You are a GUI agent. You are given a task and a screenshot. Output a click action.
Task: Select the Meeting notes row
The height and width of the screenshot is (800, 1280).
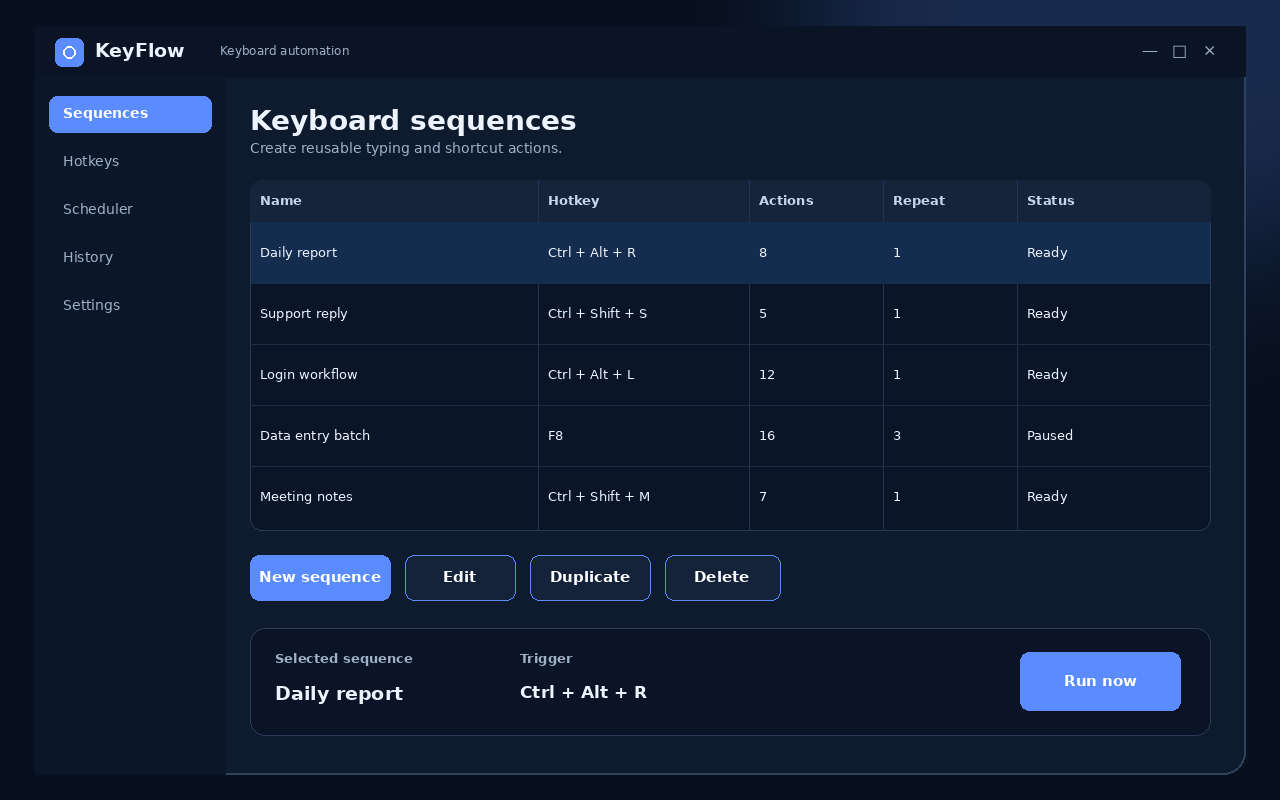click(730, 497)
